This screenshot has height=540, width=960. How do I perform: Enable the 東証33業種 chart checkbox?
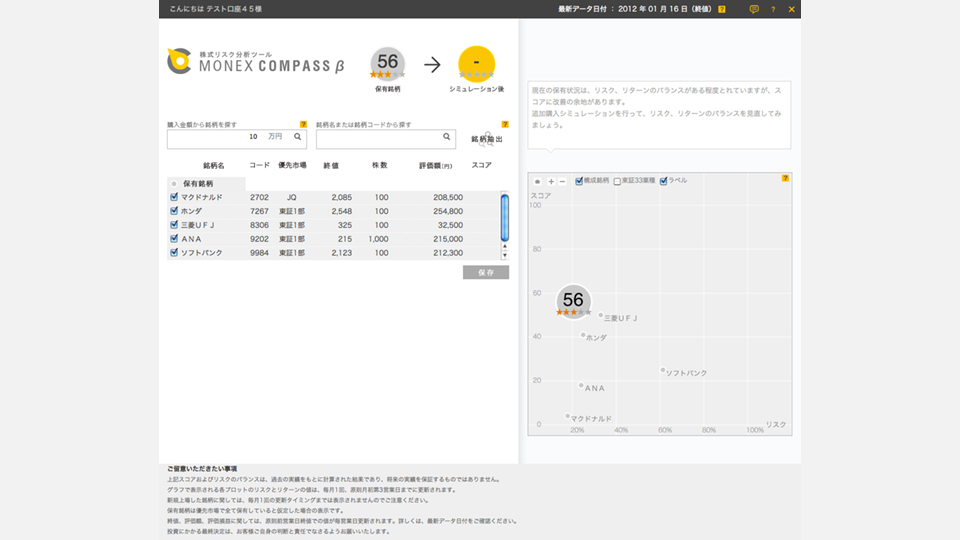617,181
